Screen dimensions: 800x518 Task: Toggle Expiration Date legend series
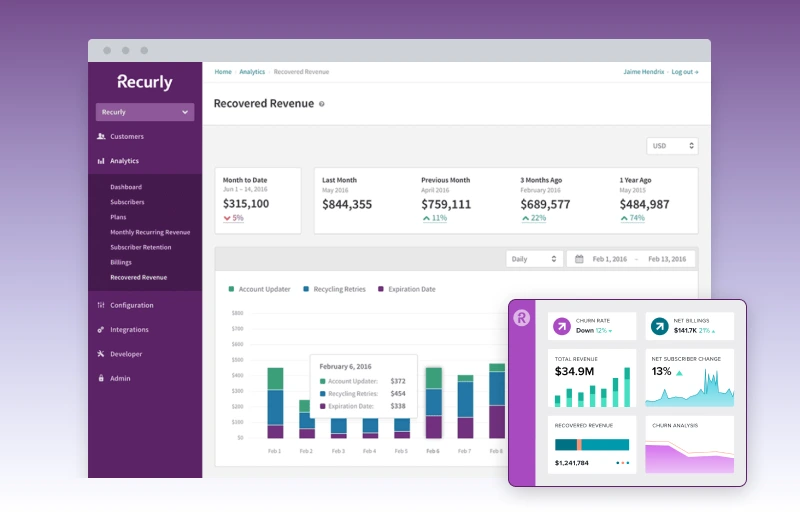click(x=407, y=289)
